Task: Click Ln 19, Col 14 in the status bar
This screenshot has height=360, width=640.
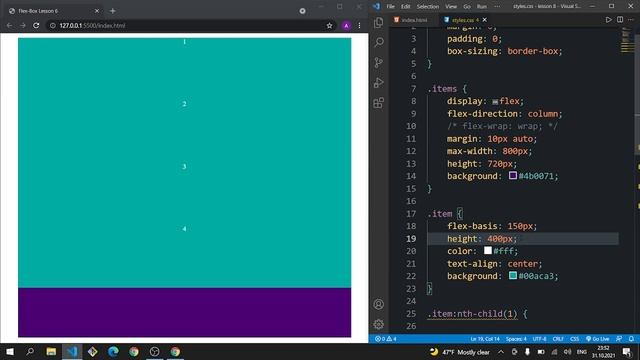Action: [485, 339]
